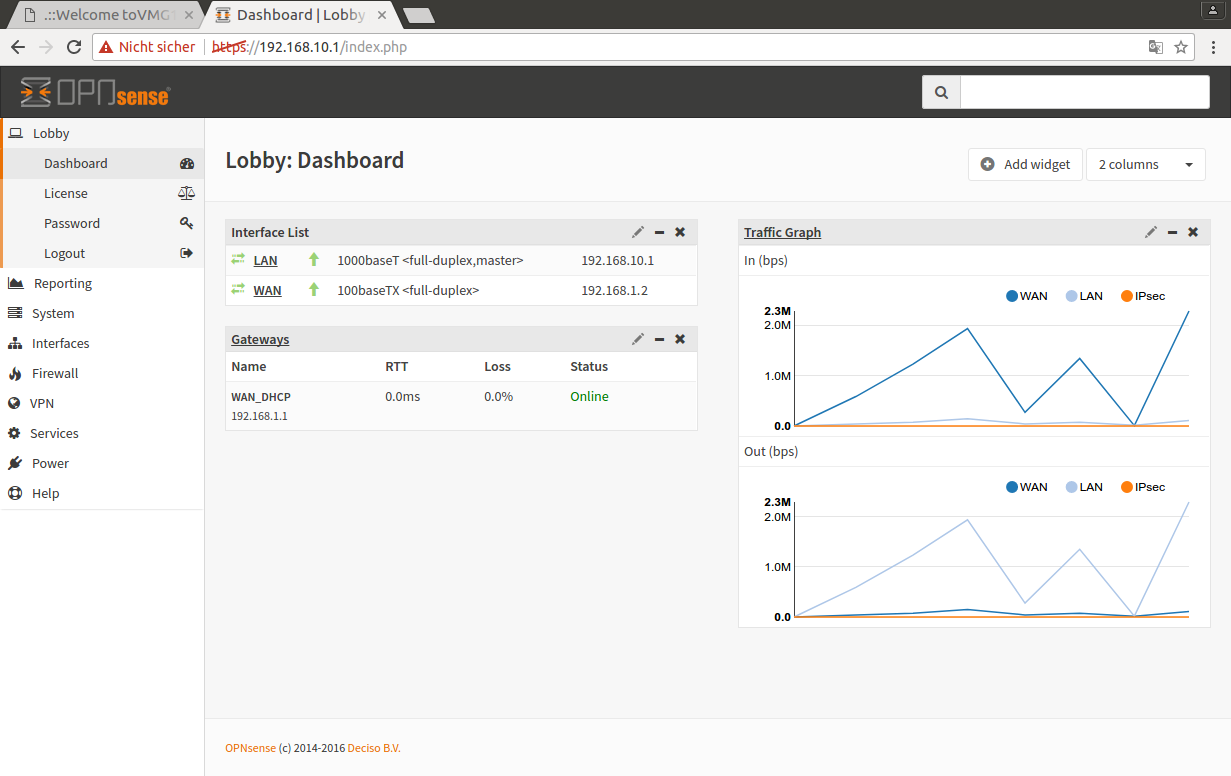Minimize the Gateways widget

pos(659,339)
